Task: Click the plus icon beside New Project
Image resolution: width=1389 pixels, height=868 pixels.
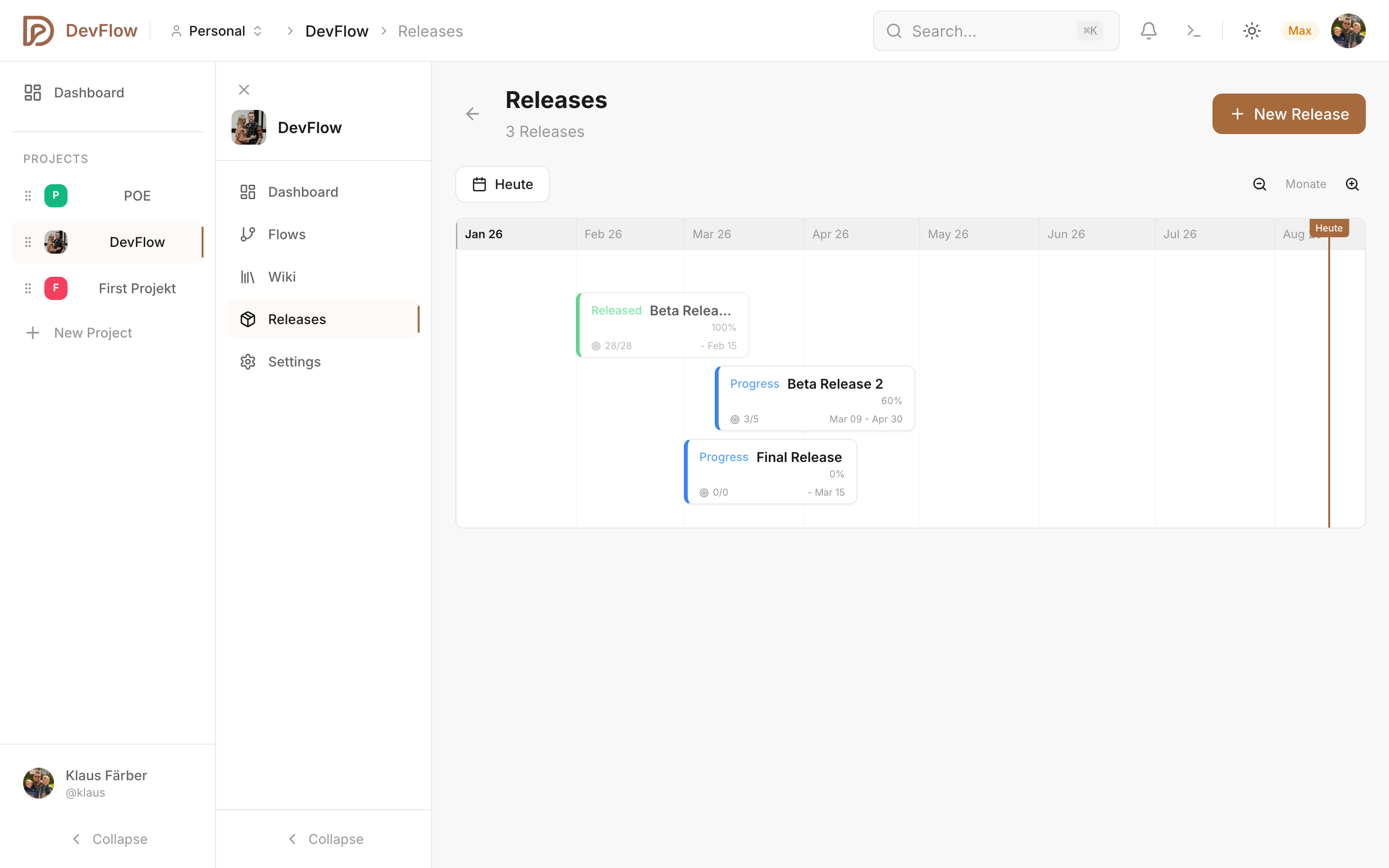Action: coord(33,332)
